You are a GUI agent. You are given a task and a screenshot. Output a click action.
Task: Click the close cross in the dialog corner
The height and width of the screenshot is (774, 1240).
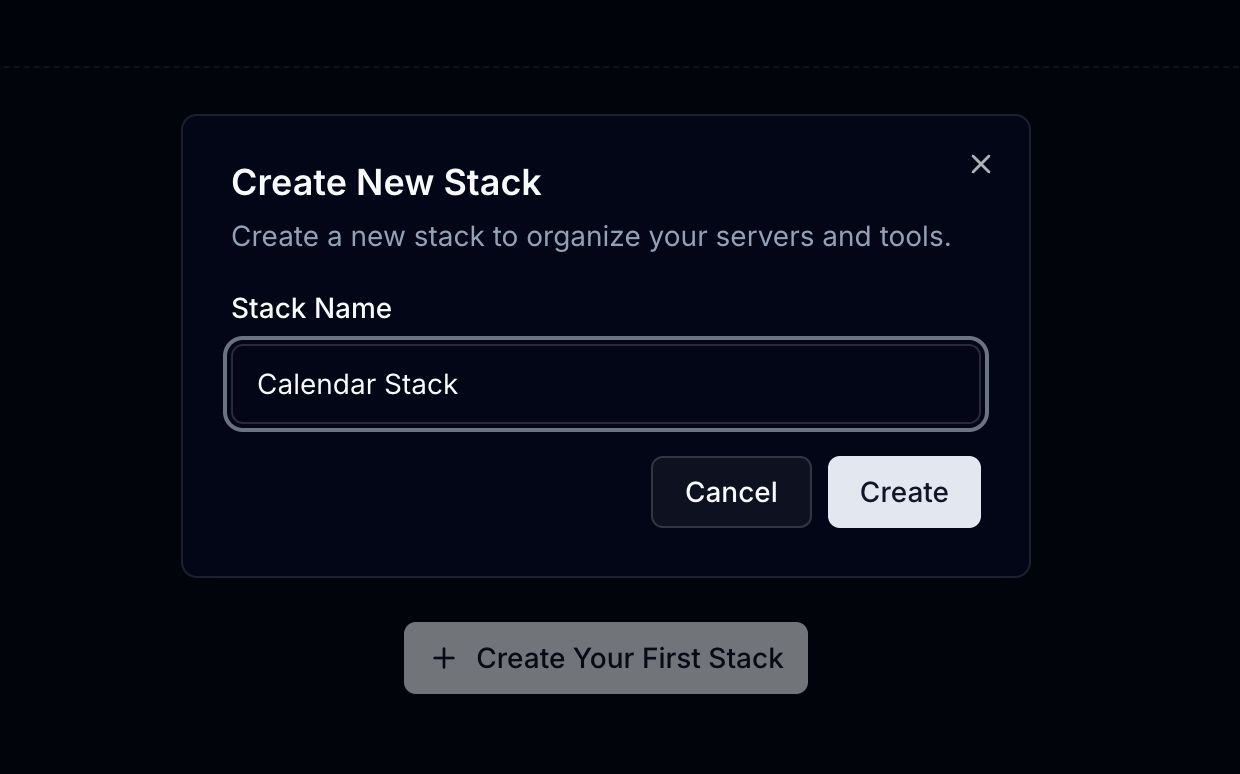coord(980,164)
